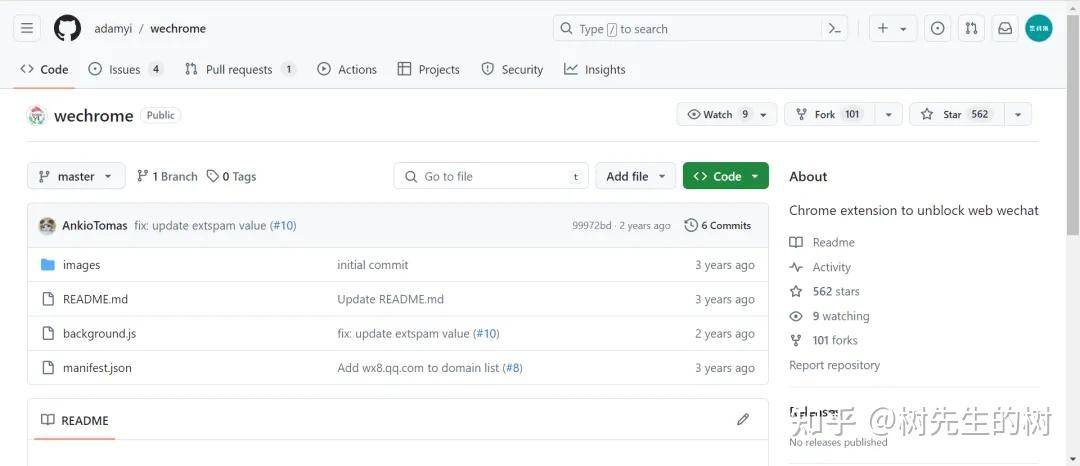
Task: Open the user profile avatar menu
Action: pos(1039,28)
